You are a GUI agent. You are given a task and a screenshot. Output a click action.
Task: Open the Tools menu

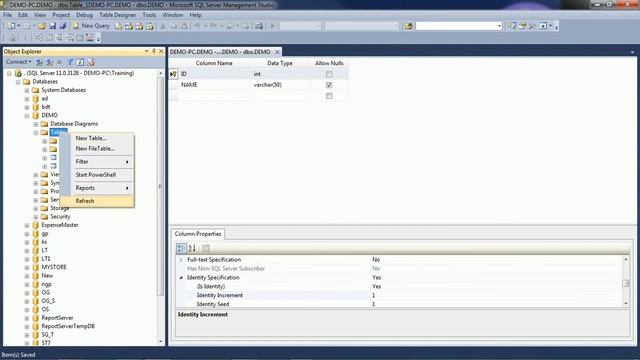tap(149, 15)
